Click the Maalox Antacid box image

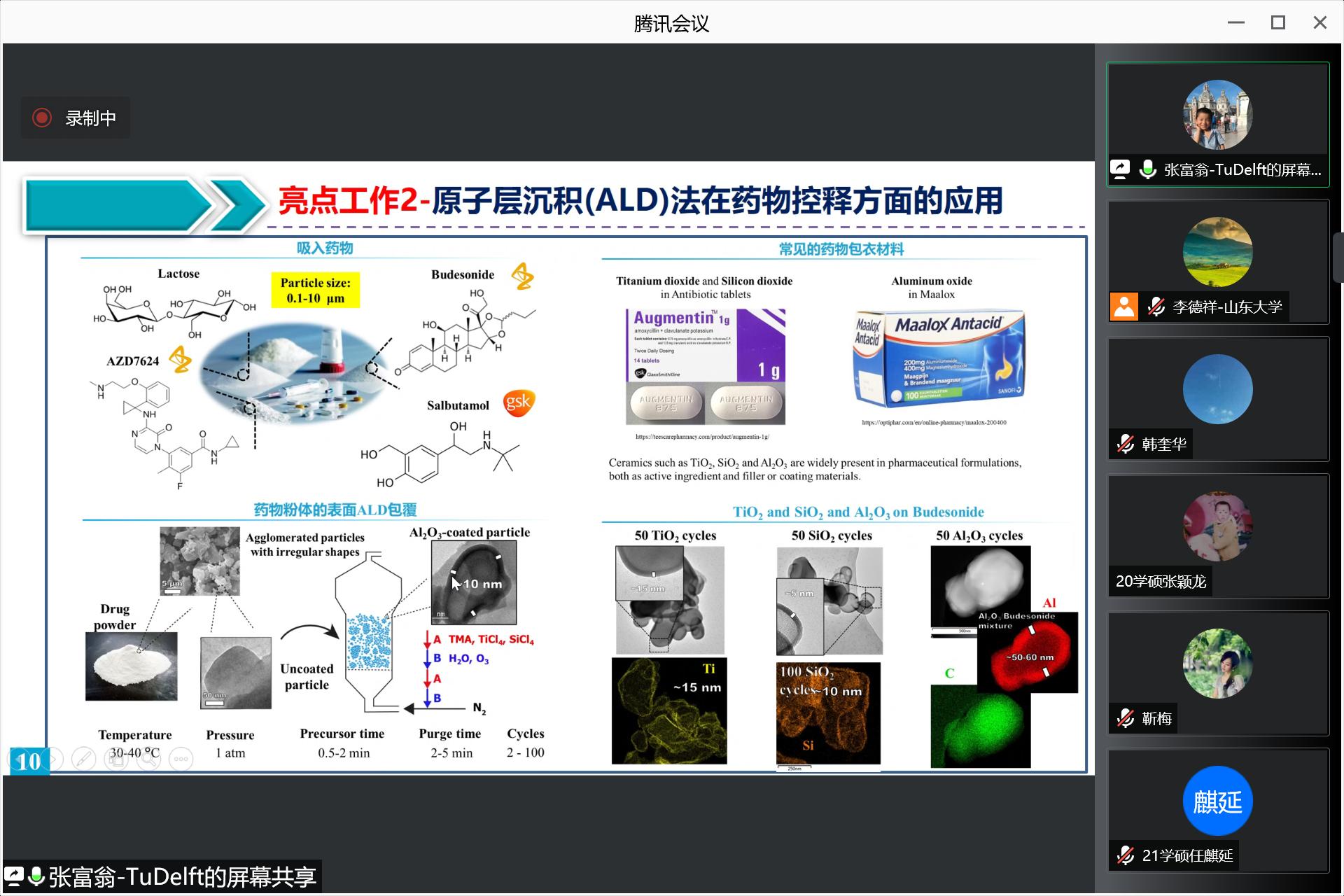(939, 358)
